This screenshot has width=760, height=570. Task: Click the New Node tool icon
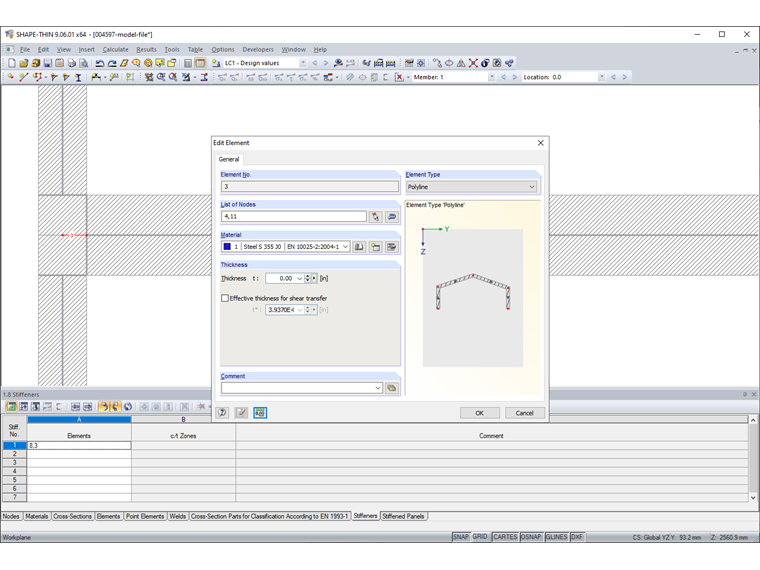[11, 77]
